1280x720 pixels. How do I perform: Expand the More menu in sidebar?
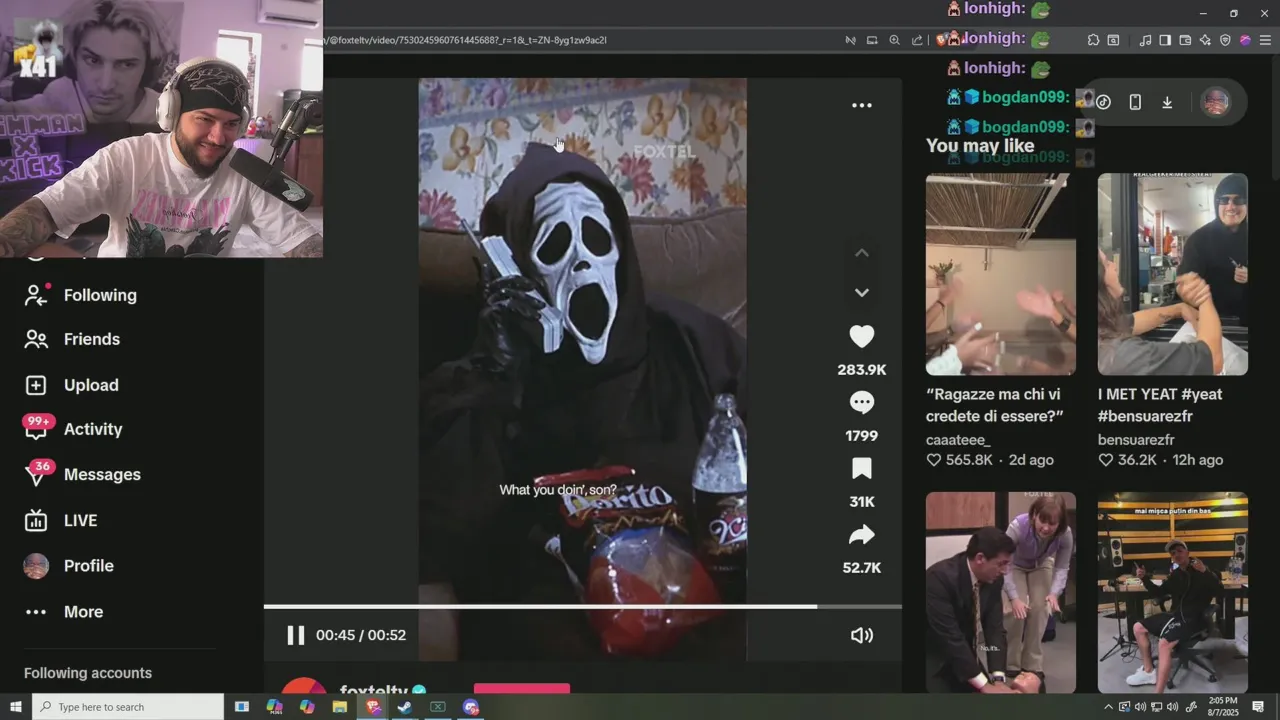click(63, 612)
